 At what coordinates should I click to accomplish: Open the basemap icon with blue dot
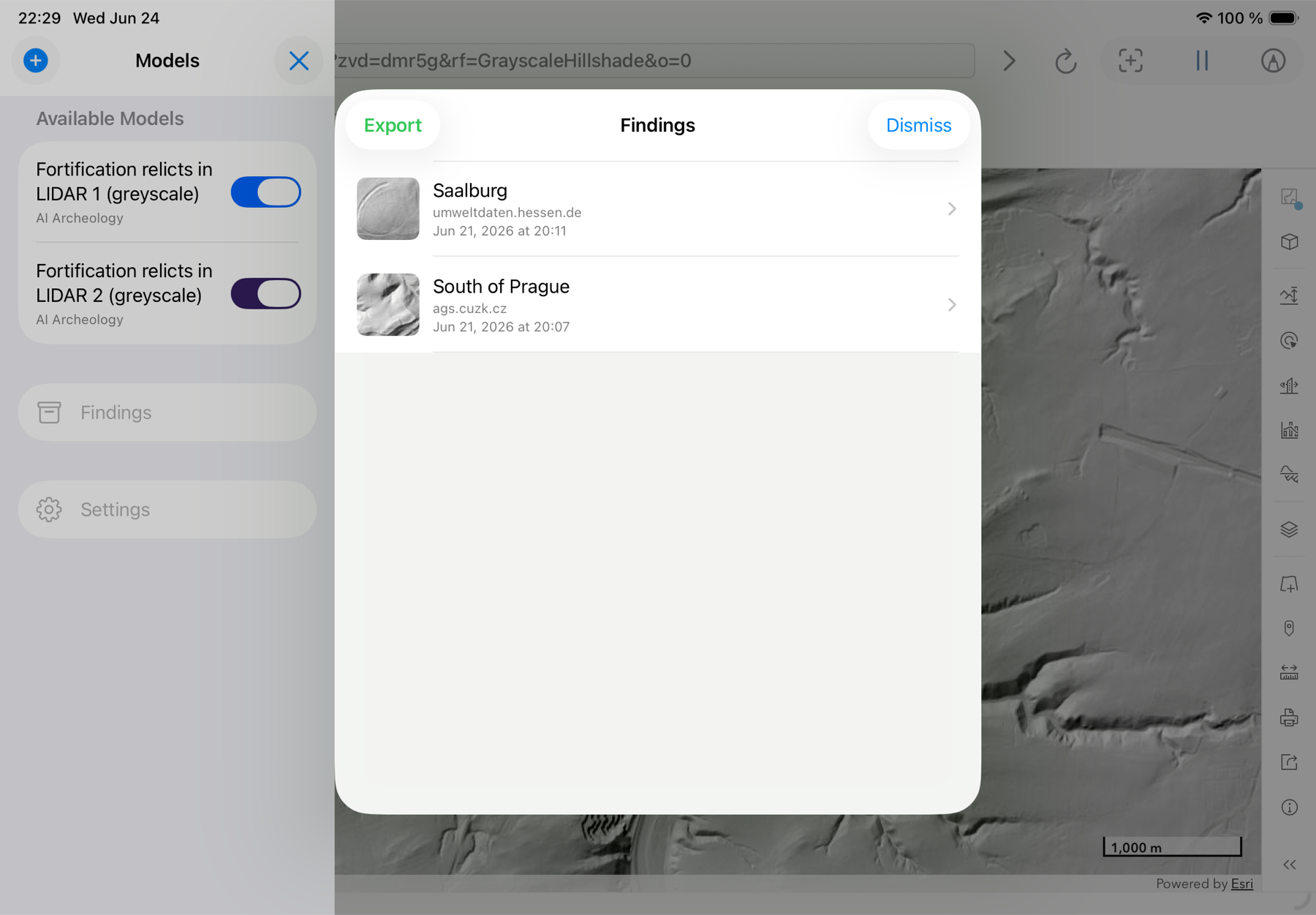click(x=1290, y=197)
